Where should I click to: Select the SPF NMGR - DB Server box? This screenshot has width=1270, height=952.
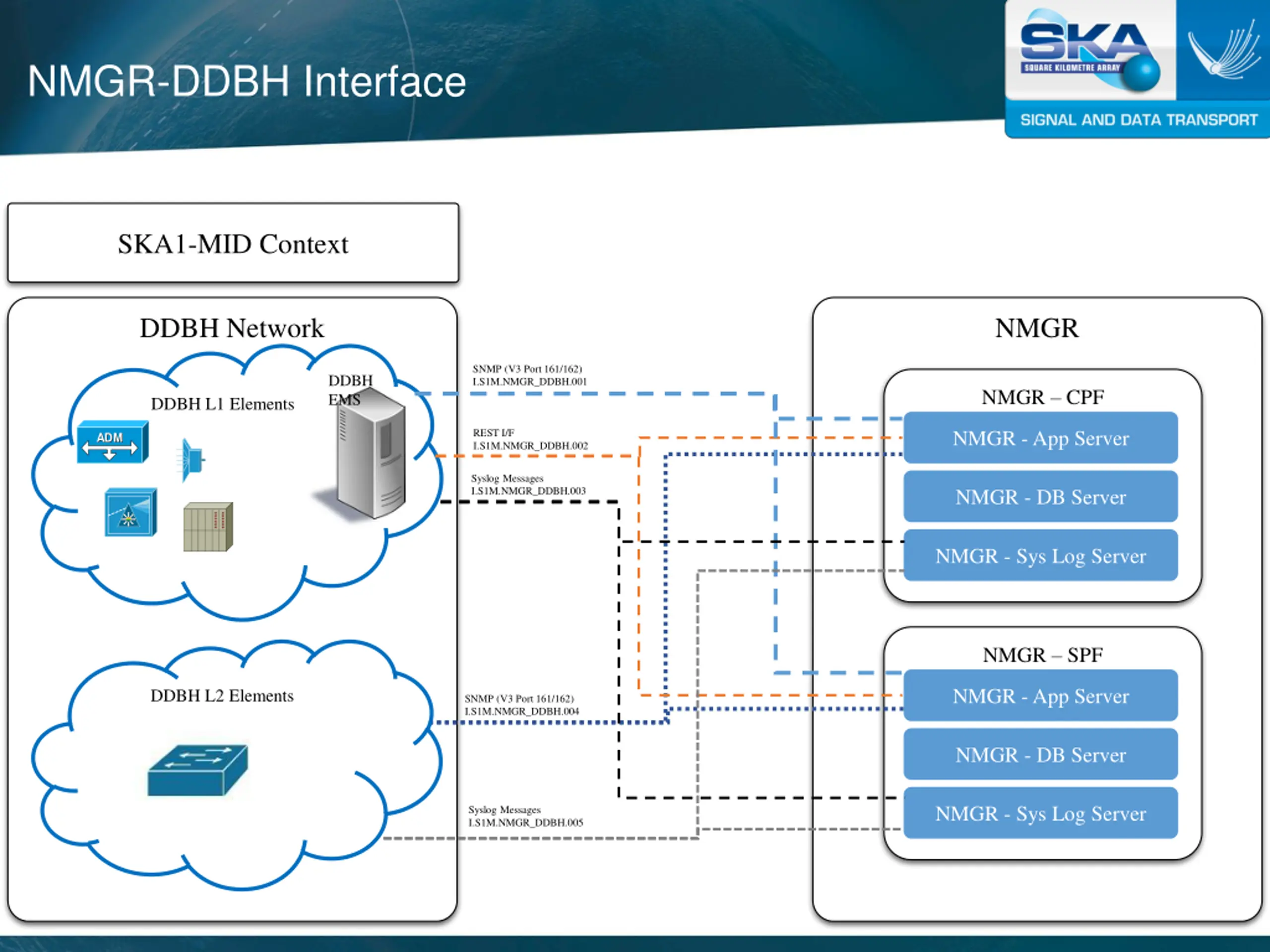1040,755
